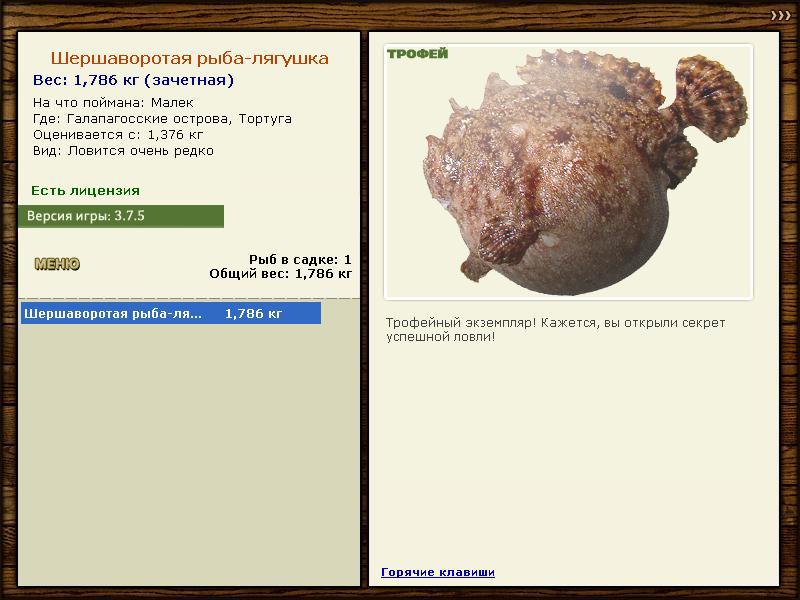
Task: Click the Версия игры: 3.7.5 bar
Action: (121, 216)
